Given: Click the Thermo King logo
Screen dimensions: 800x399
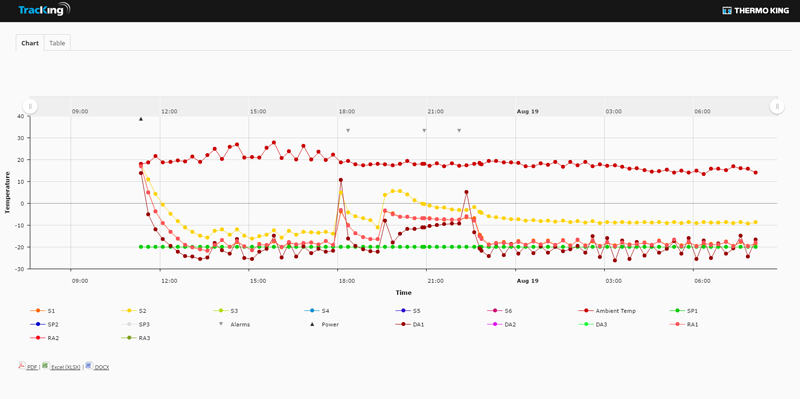Looking at the screenshot, I should 756,10.
